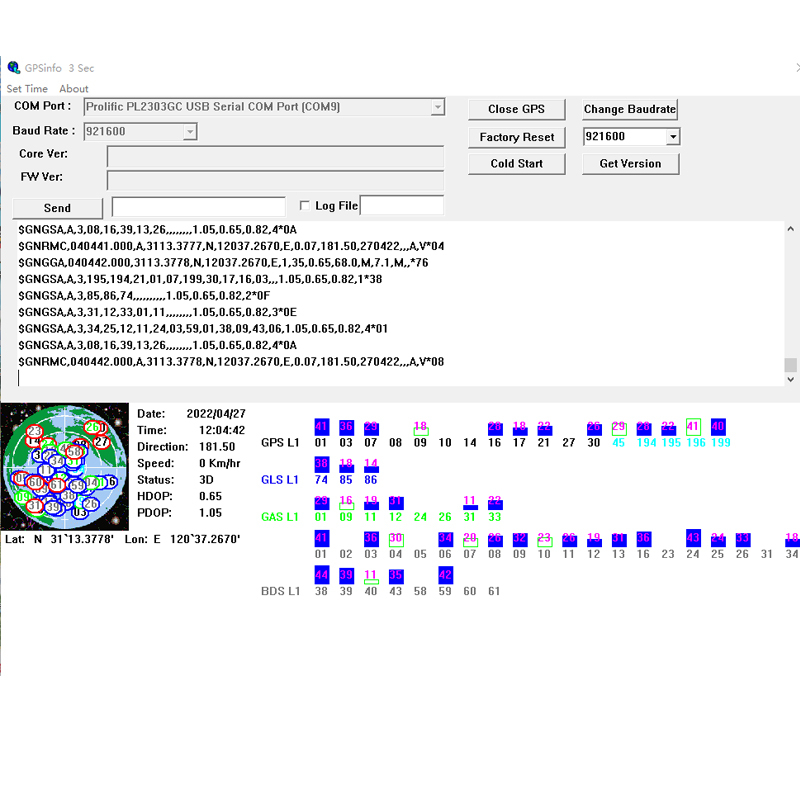Click GPS satellite 196 signal bar
This screenshot has width=800, height=800.
point(693,426)
